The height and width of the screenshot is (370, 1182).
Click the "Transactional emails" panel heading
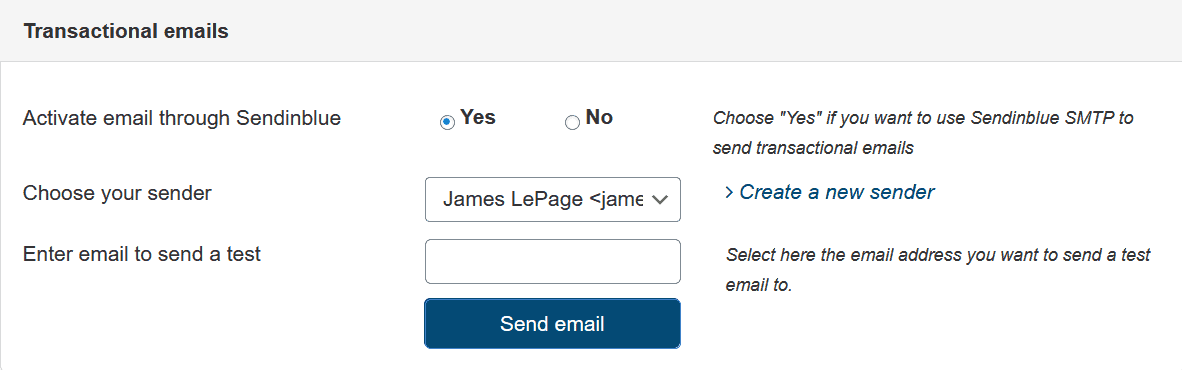(126, 31)
